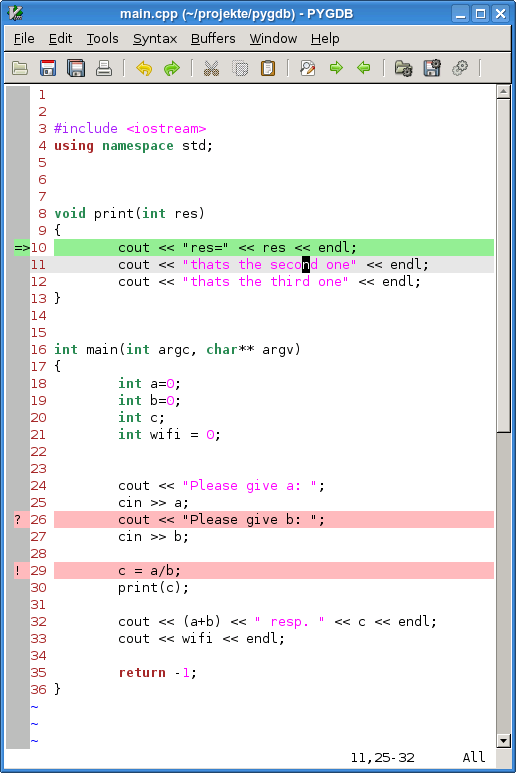Cut selection using scissors icon
This screenshot has height=773, width=516.
(x=211, y=68)
